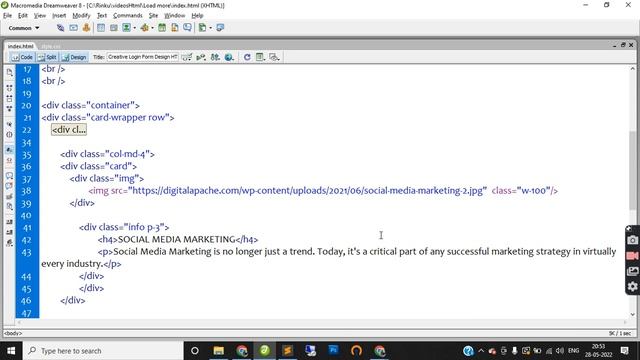Viewport: 640px width, 360px height.
Task: Open the Window menu
Action: click(x=174, y=15)
